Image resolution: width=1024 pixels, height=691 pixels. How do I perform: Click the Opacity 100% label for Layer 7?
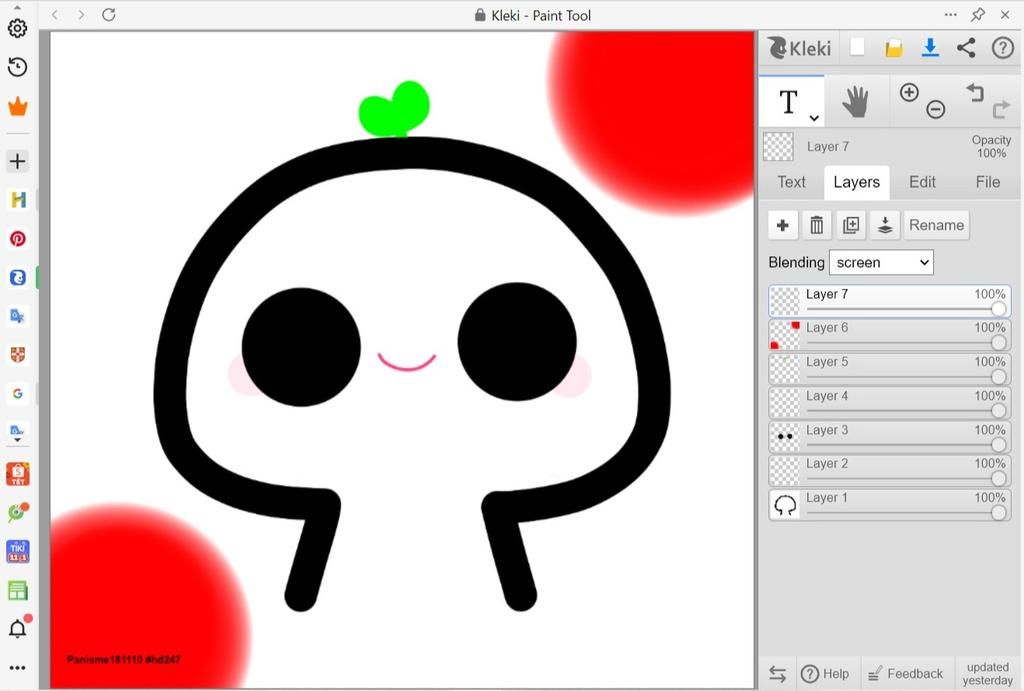click(991, 146)
